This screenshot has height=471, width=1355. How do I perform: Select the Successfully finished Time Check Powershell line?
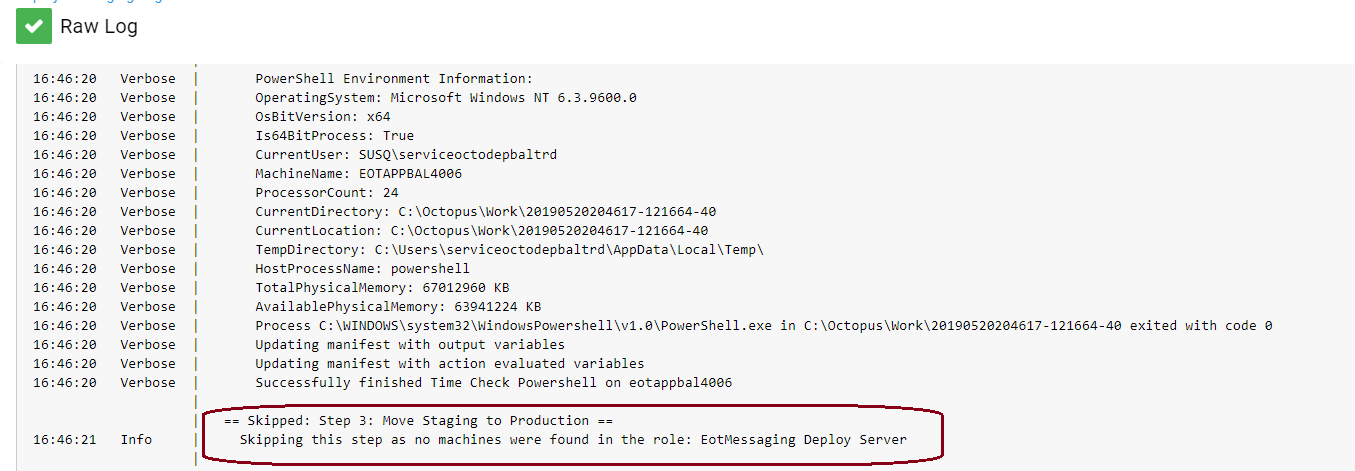point(494,383)
